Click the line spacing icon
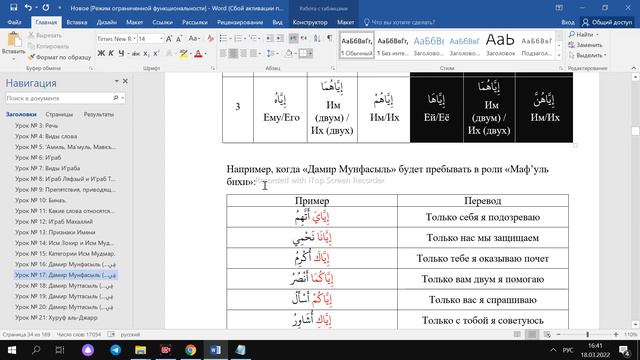The width and height of the screenshot is (640, 360). coord(270,53)
